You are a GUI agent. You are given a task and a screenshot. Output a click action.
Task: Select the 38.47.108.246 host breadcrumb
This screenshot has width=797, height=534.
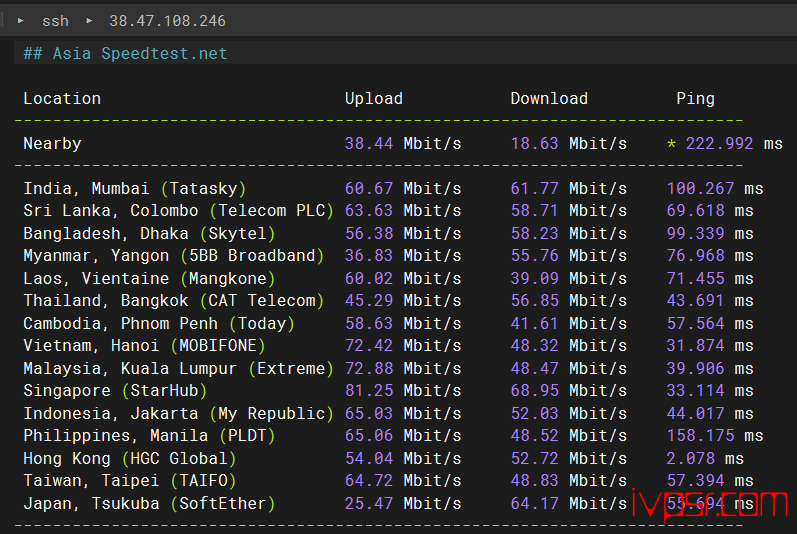click(167, 20)
